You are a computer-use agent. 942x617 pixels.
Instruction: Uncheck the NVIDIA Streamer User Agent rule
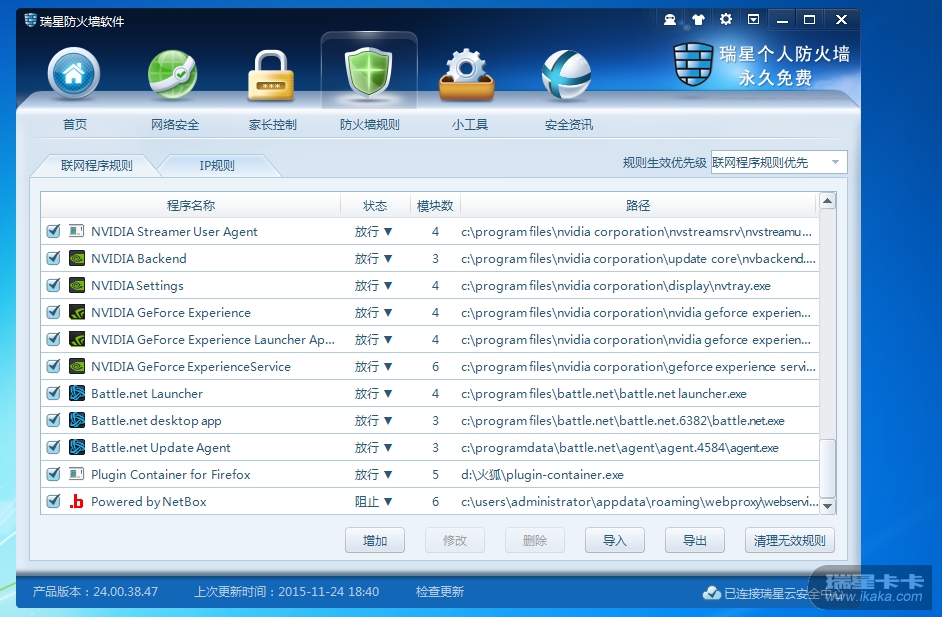(53, 231)
